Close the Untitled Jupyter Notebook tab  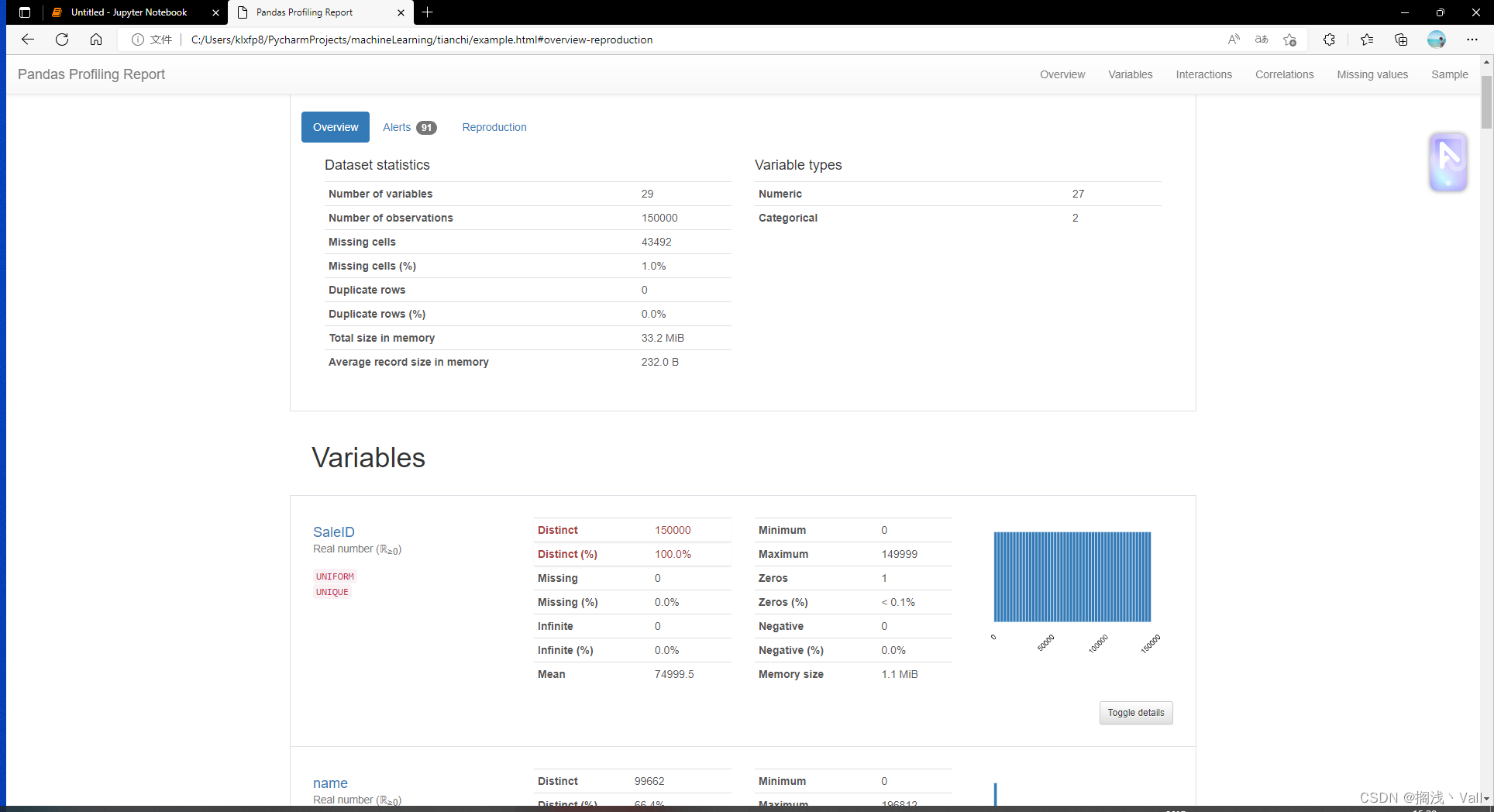(x=215, y=12)
